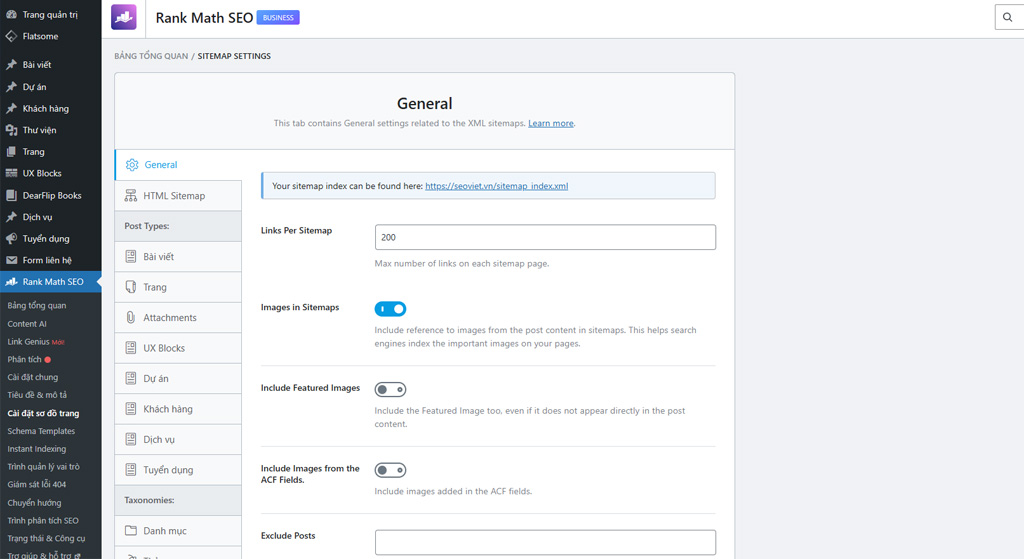Open the General settings tab

[x=178, y=165]
